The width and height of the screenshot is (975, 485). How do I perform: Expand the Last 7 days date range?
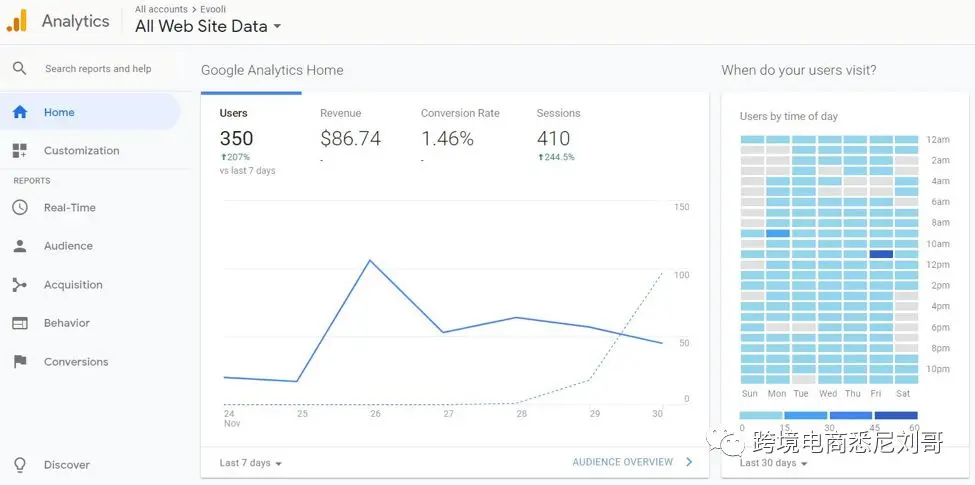[x=250, y=463]
